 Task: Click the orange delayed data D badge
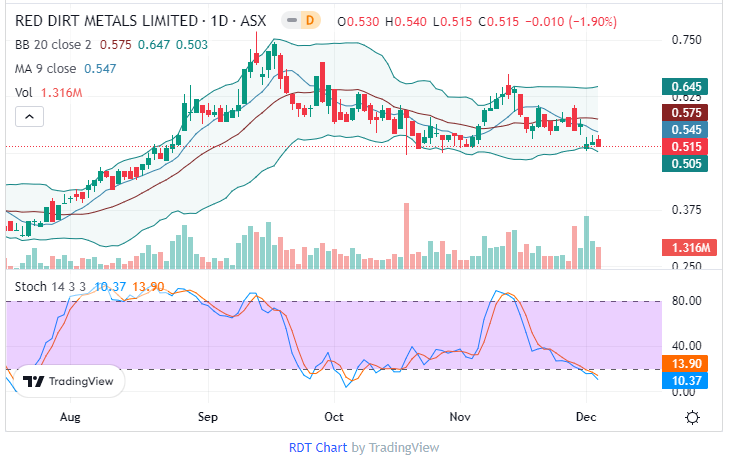309,21
